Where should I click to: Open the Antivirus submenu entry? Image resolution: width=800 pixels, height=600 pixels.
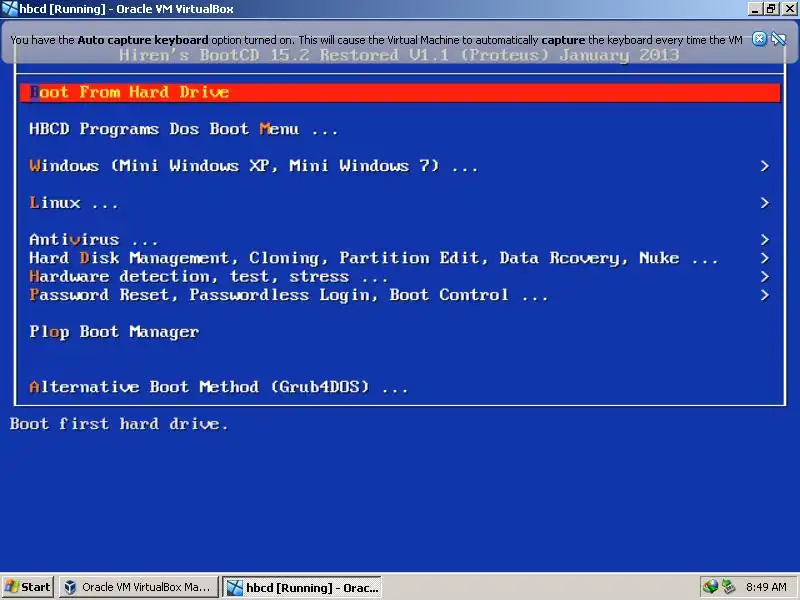pos(93,240)
